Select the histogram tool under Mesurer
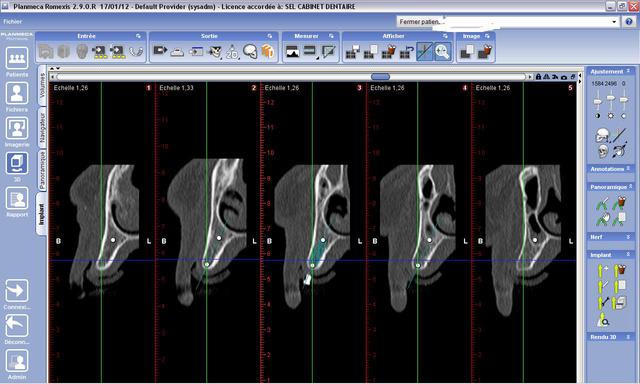This screenshot has width=640, height=384. pyautogui.click(x=293, y=51)
